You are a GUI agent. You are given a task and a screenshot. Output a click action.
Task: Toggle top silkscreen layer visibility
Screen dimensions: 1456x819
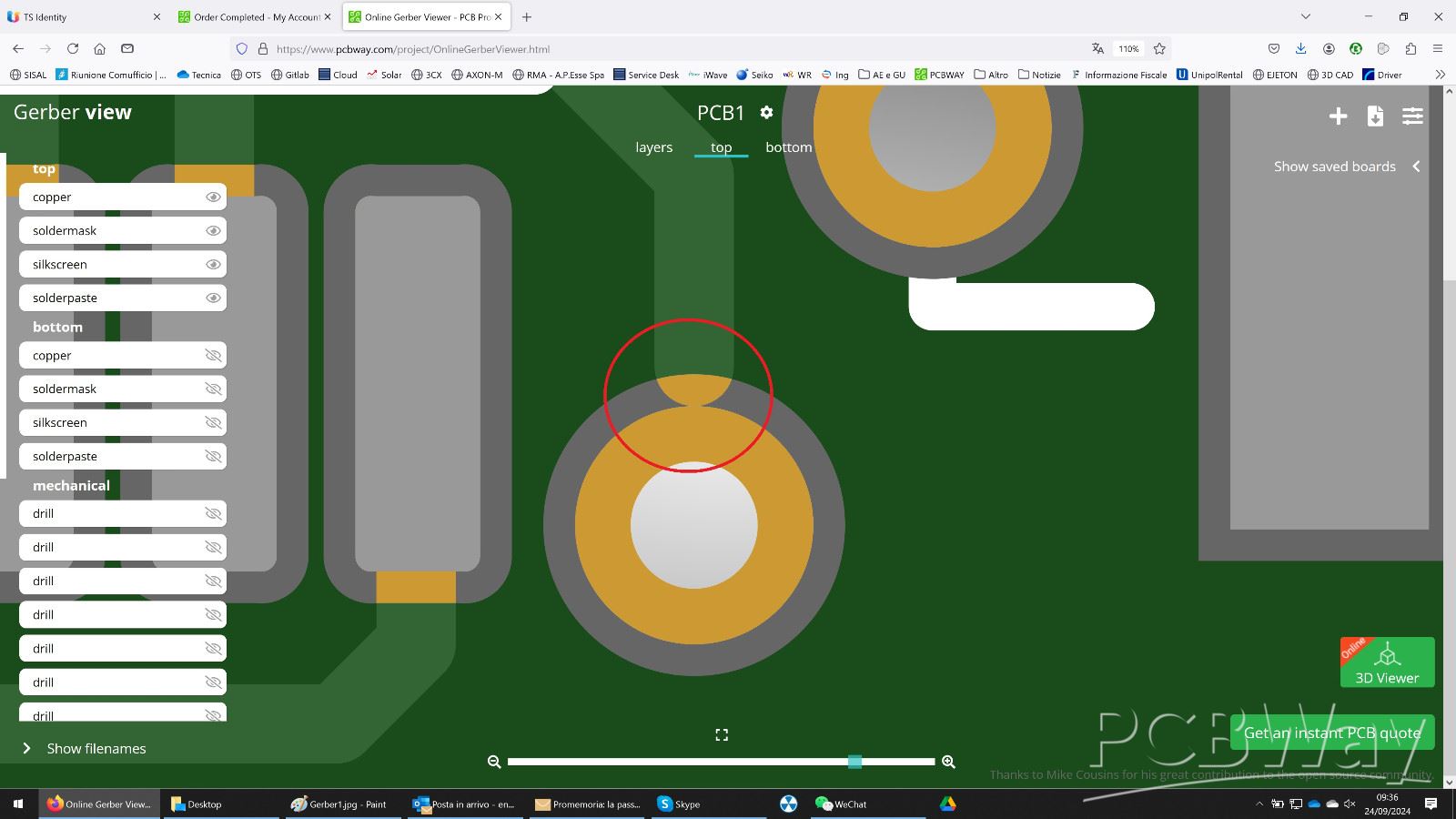[213, 265]
